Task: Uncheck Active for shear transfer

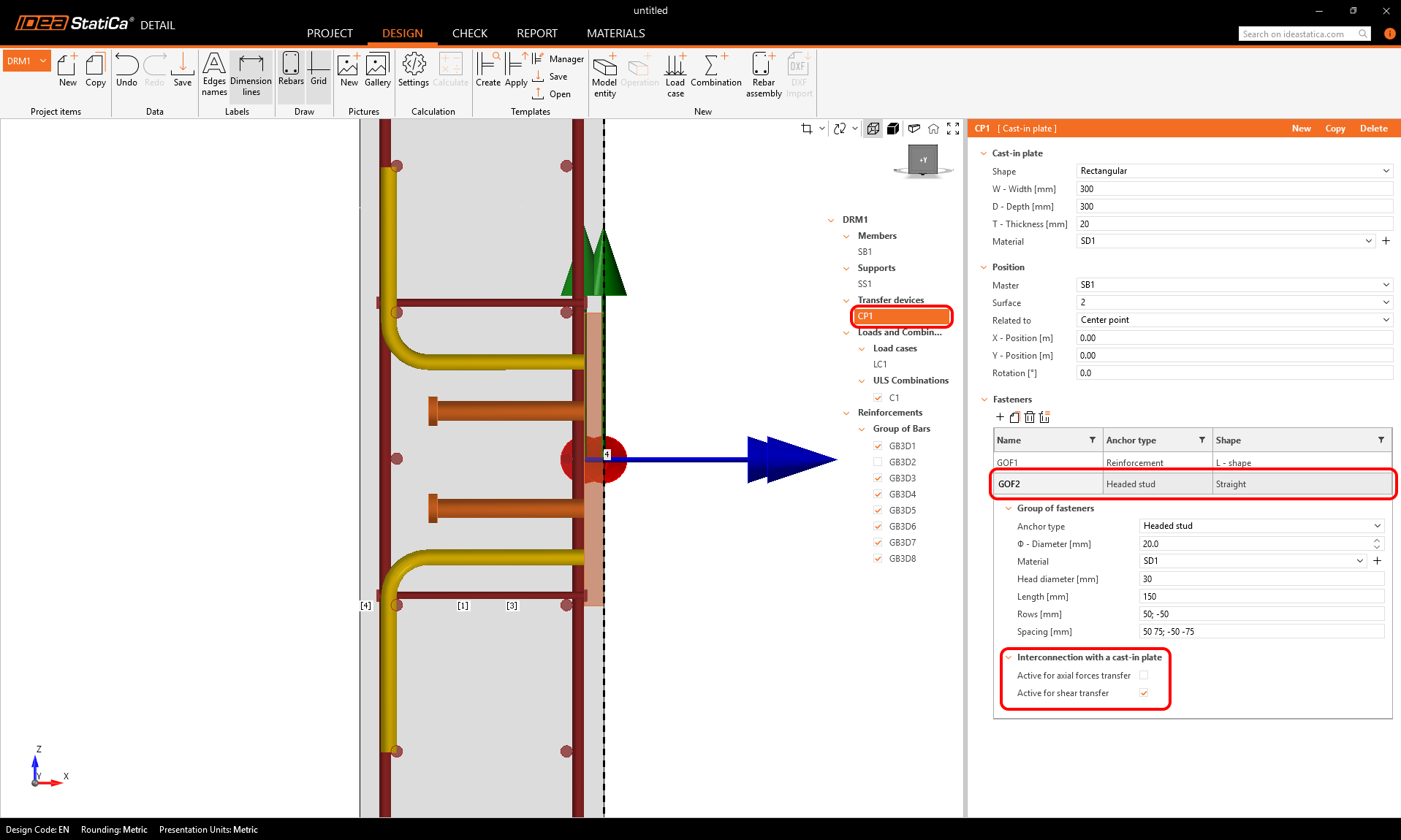Action: click(1144, 693)
